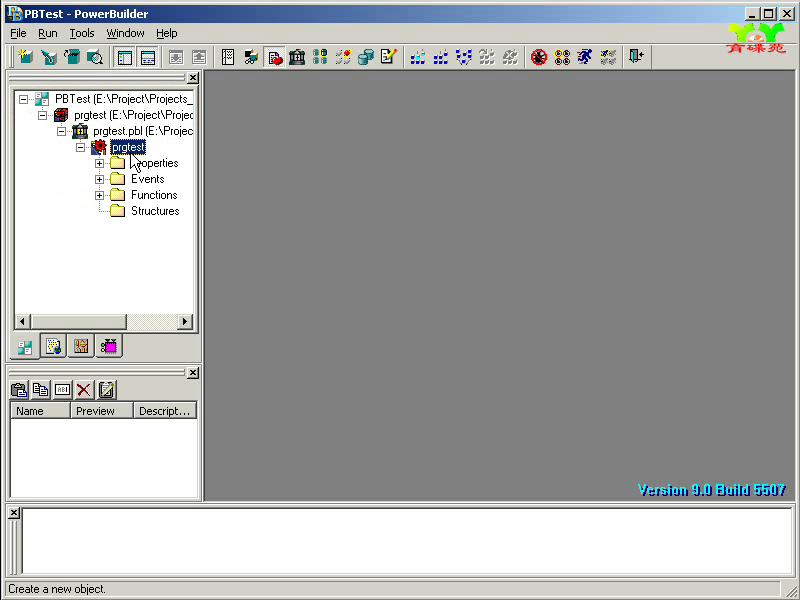The height and width of the screenshot is (600, 800).
Task: Click the tree's scroll left arrow
Action: click(22, 321)
